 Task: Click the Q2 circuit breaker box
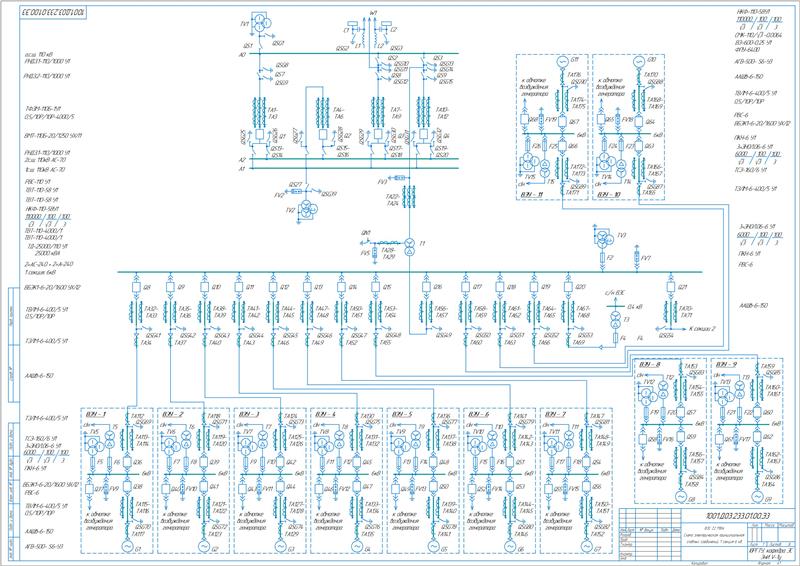pyautogui.click(x=323, y=135)
